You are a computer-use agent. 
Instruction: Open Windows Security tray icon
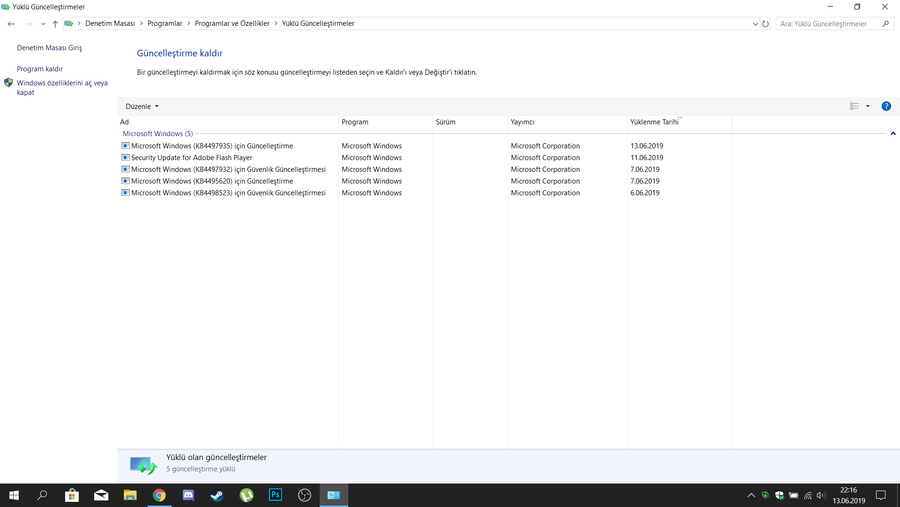(x=779, y=495)
